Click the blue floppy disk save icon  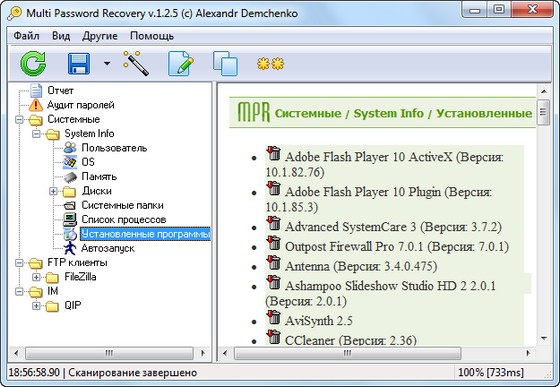[x=79, y=64]
